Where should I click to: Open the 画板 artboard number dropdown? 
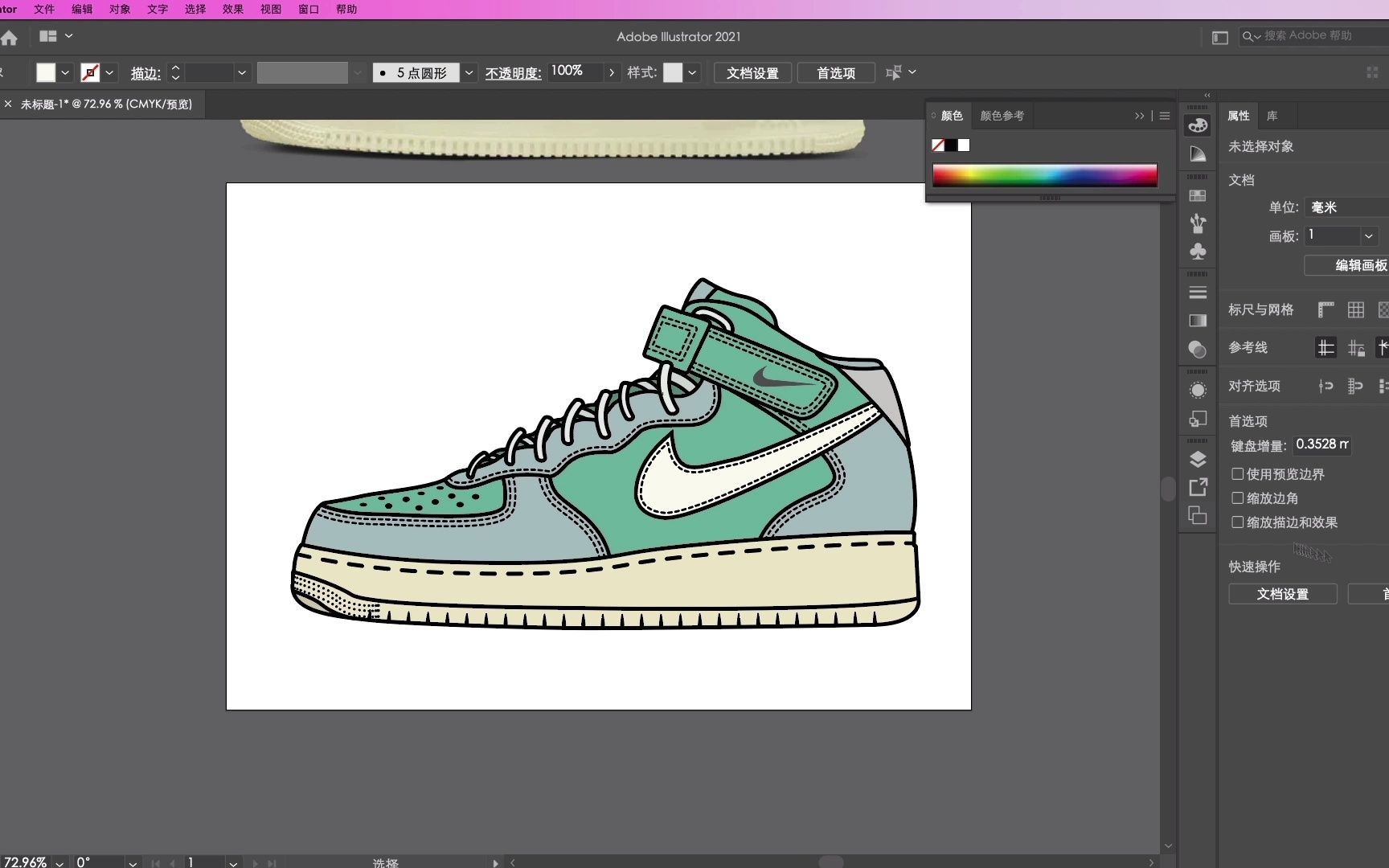point(1368,236)
